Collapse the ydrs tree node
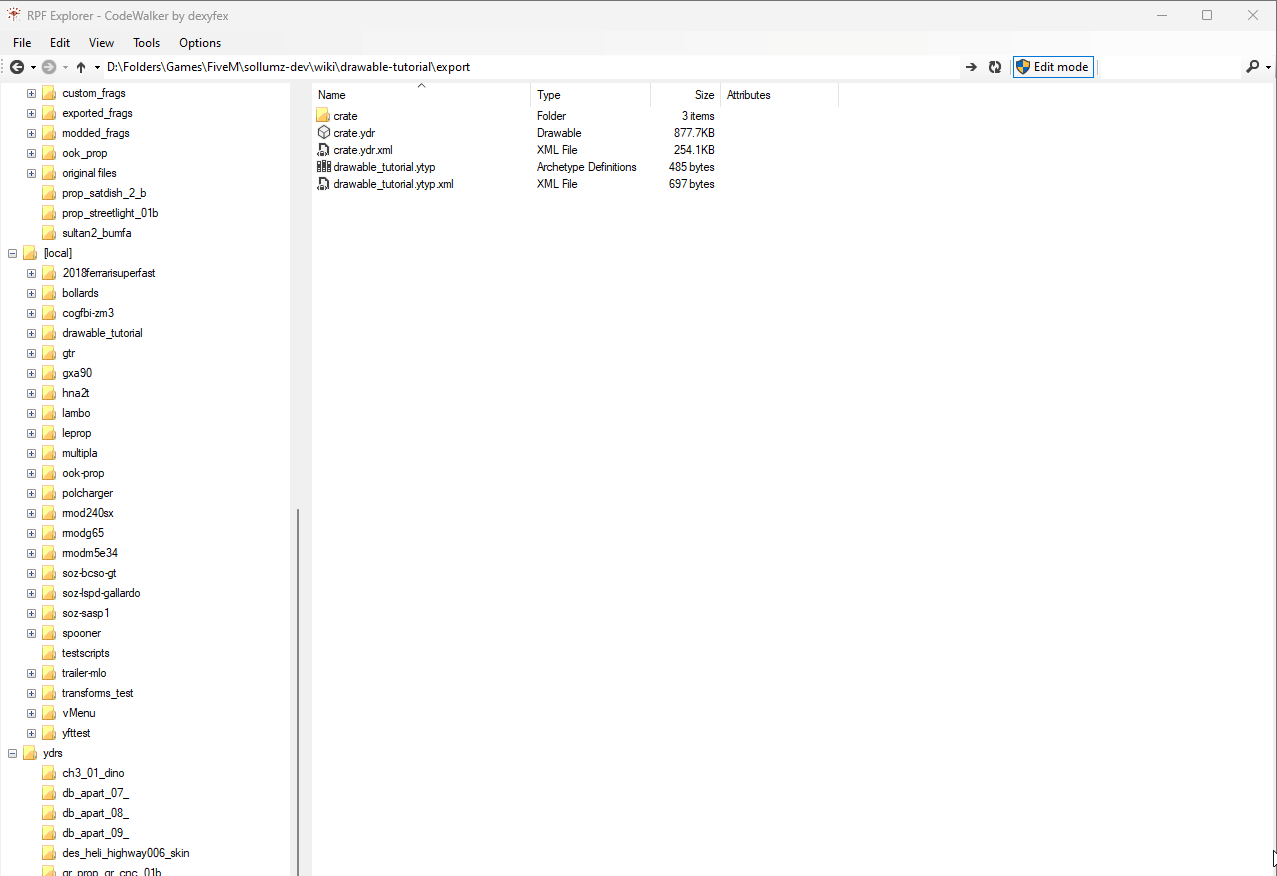Image resolution: width=1277 pixels, height=876 pixels. click(x=12, y=753)
